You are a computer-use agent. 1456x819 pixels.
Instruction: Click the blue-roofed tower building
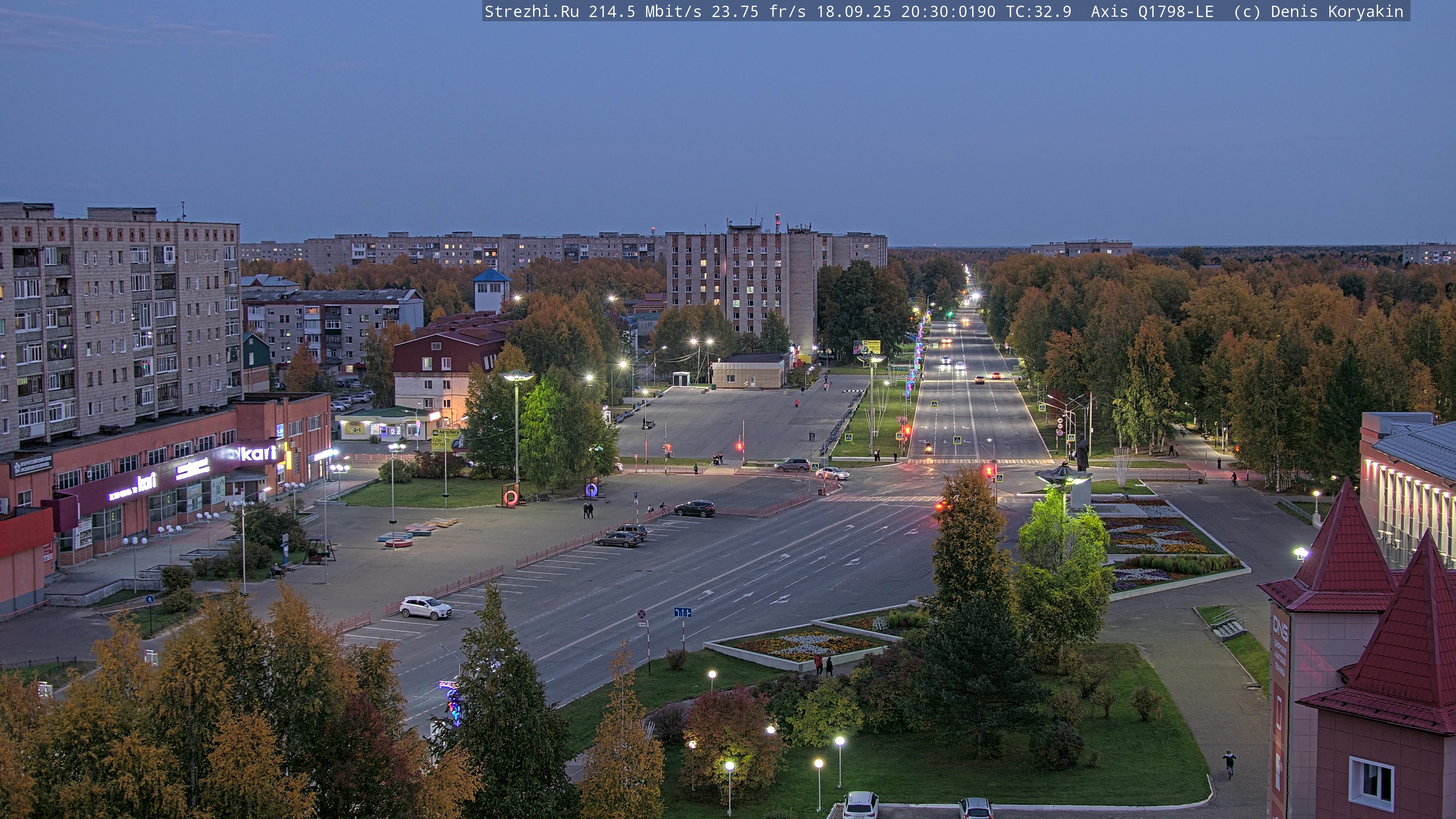pyautogui.click(x=491, y=290)
